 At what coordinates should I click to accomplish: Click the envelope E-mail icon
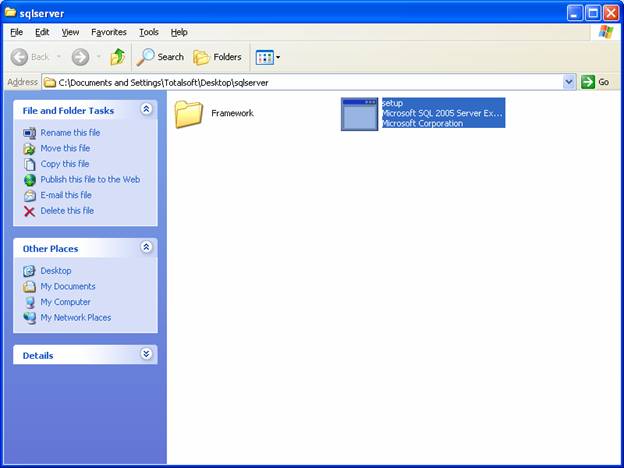pyautogui.click(x=29, y=195)
